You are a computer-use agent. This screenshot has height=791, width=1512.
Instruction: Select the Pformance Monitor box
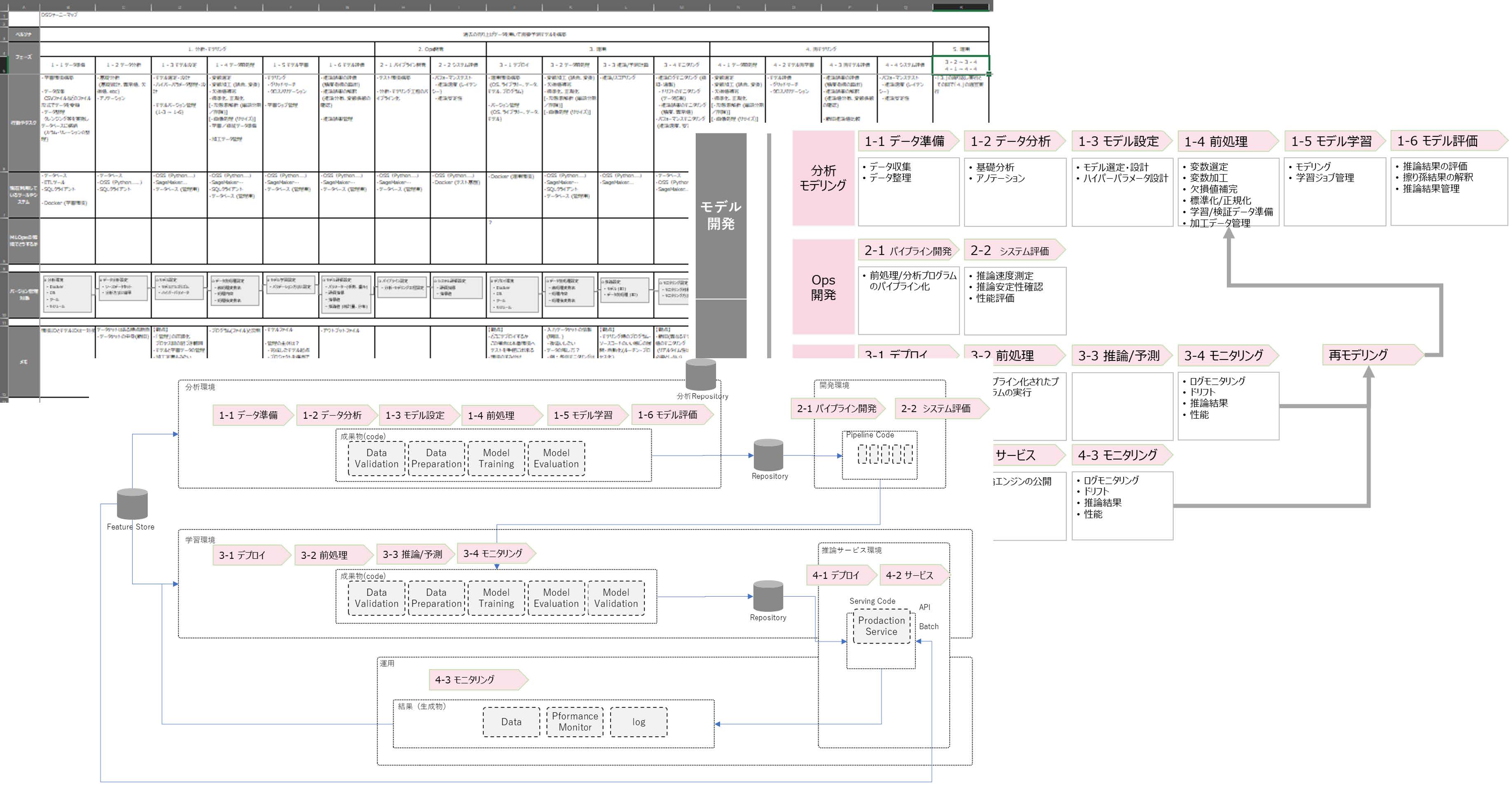[575, 722]
